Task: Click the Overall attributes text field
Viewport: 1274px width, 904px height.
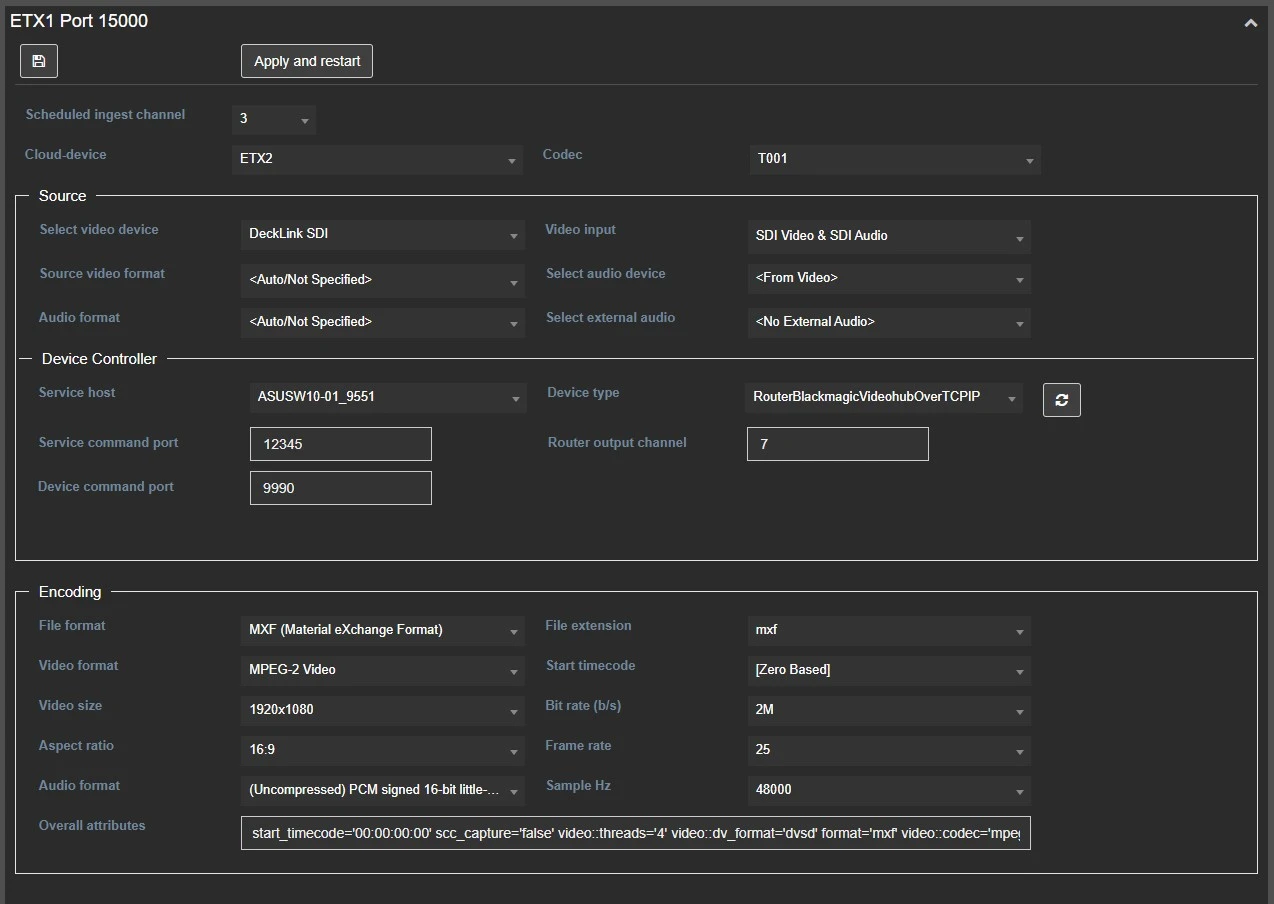Action: coord(635,833)
